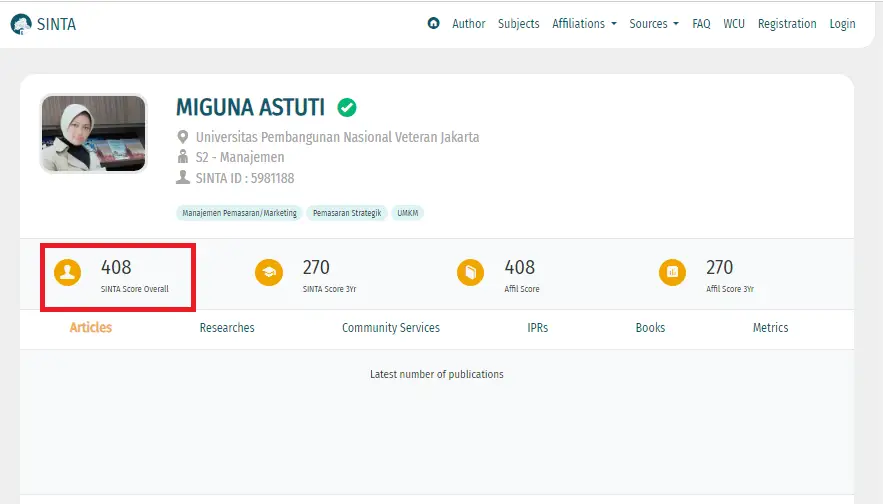This screenshot has width=883, height=504.
Task: Click the 270 Affil Score 3Yr value
Action: coord(720,267)
